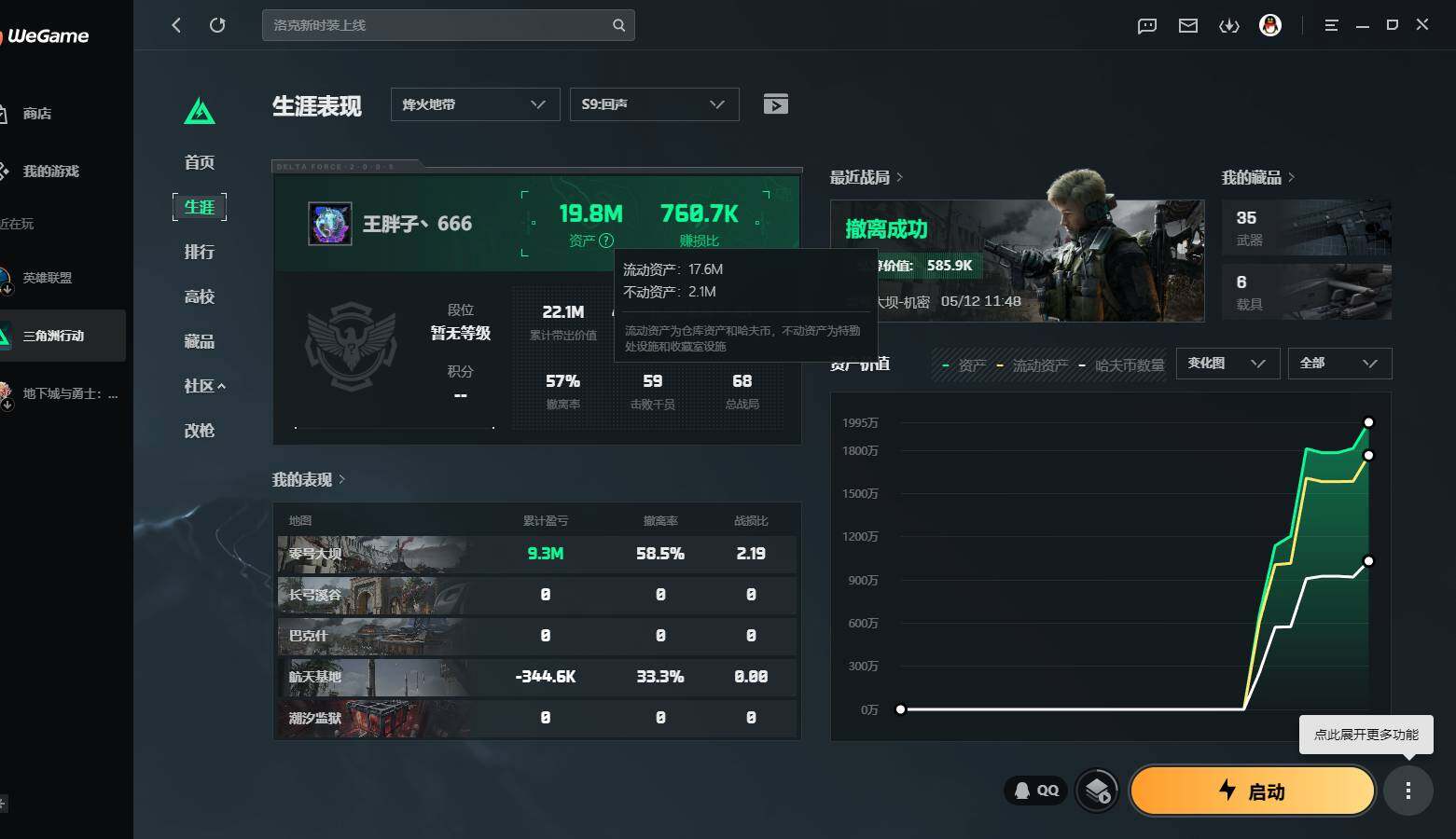
Task: Select the 零号大坝 map row
Action: 537,554
